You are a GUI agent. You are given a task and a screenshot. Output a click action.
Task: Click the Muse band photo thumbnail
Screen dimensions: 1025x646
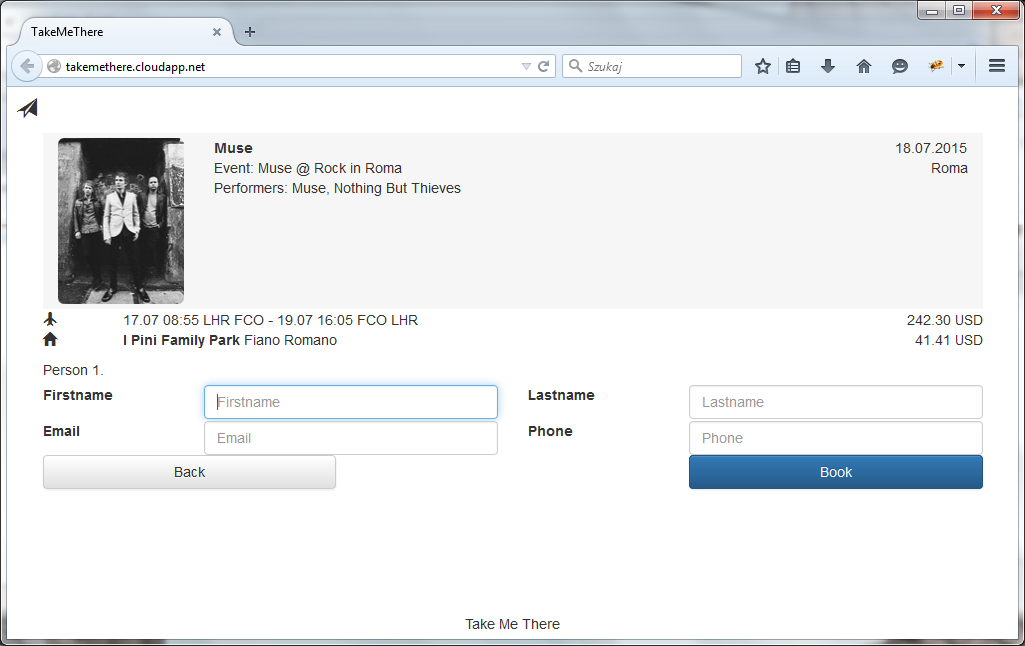point(121,221)
